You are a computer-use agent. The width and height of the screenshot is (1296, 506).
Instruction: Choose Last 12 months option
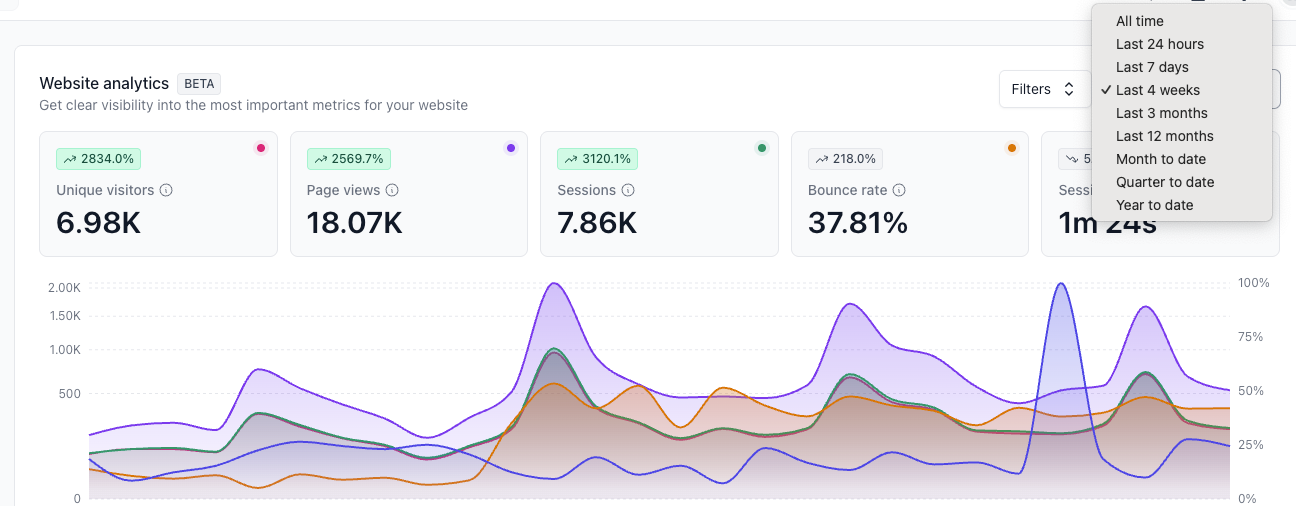[1164, 136]
